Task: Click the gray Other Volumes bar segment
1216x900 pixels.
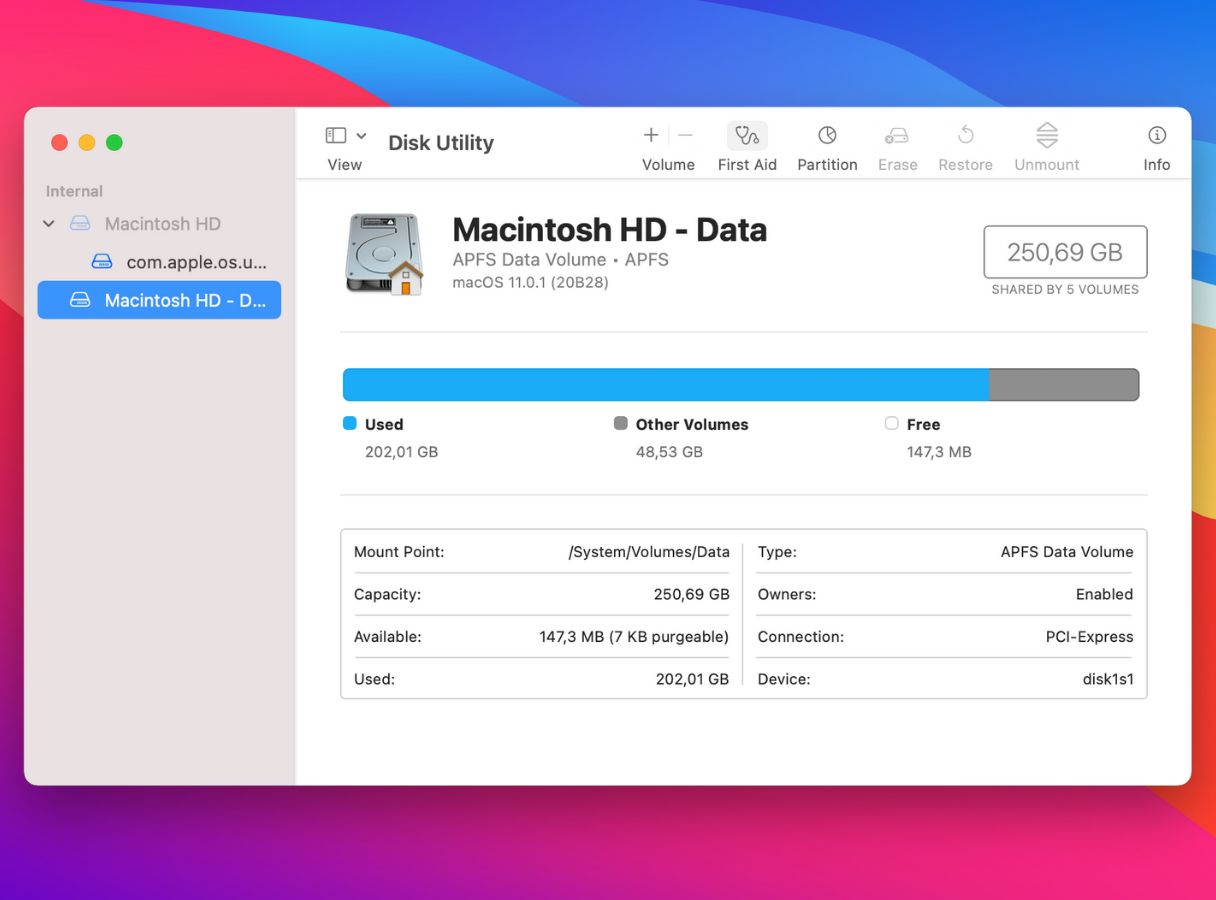Action: coord(1063,385)
